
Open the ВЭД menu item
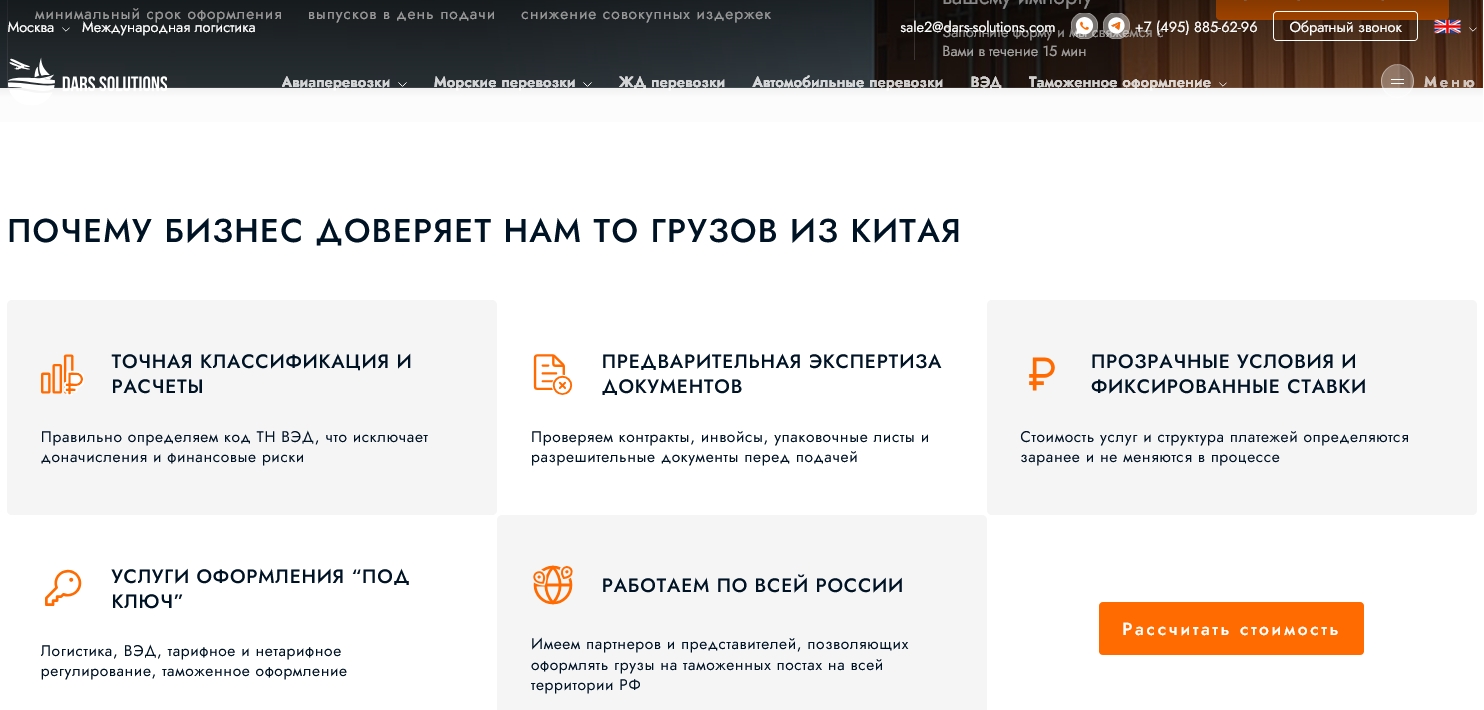985,83
